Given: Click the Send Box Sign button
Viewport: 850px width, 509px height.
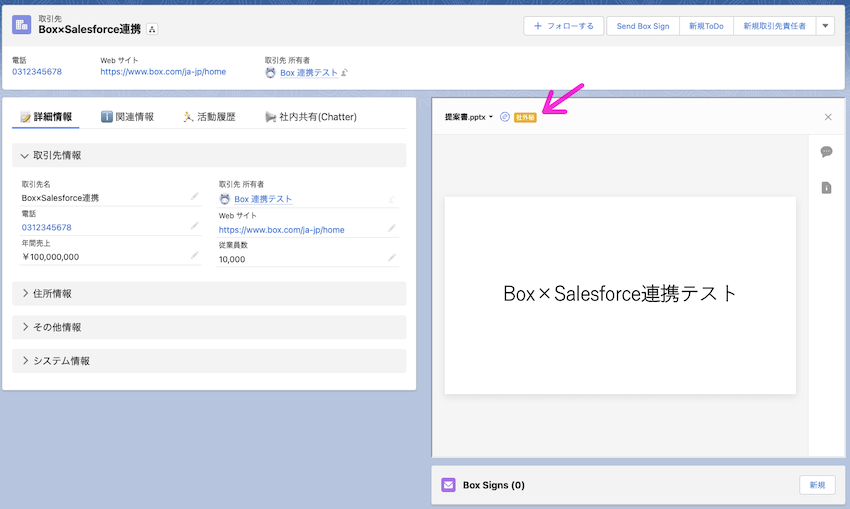Looking at the screenshot, I should click(x=643, y=26).
